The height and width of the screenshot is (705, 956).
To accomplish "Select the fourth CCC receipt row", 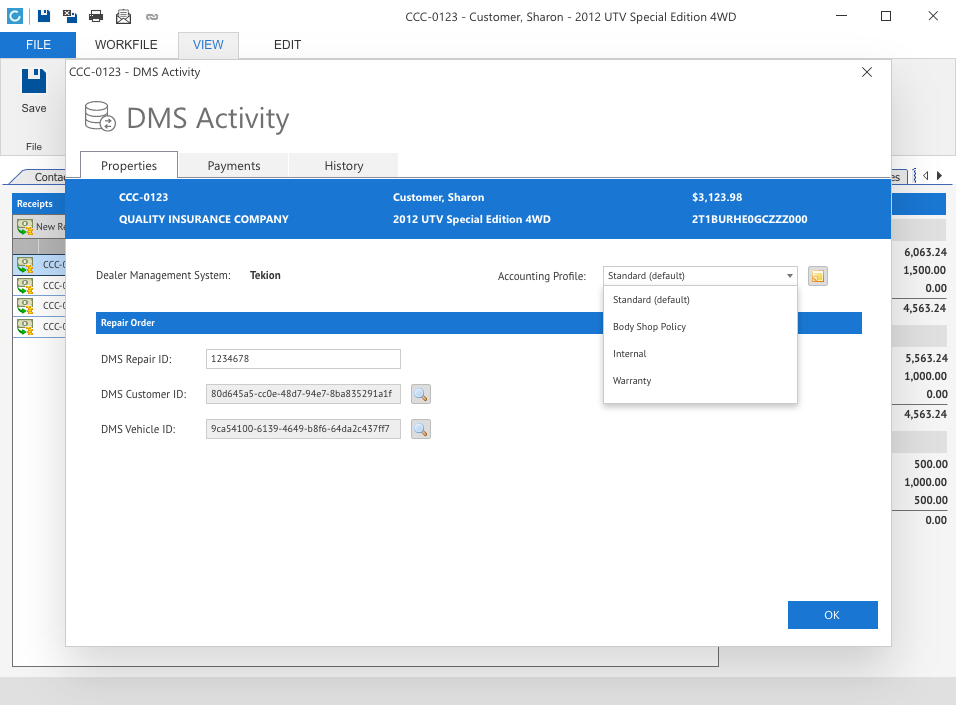I will [x=39, y=326].
